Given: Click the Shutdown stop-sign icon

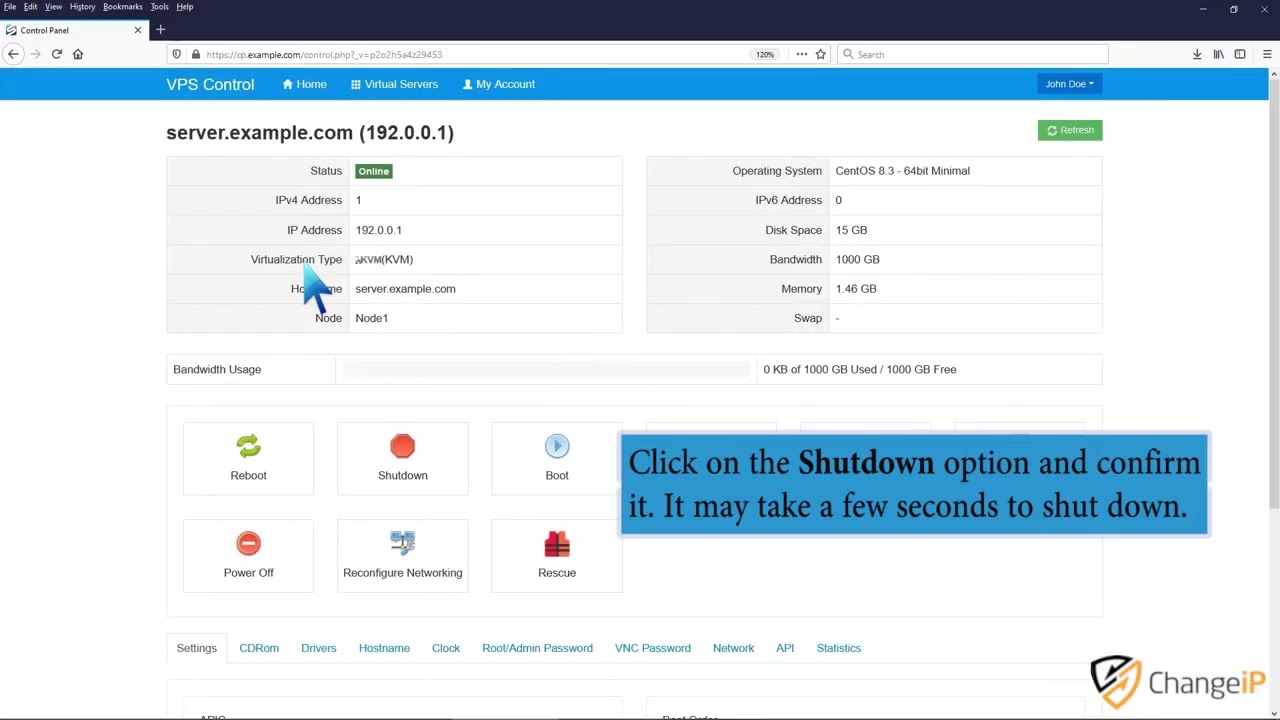Looking at the screenshot, I should pos(402,446).
